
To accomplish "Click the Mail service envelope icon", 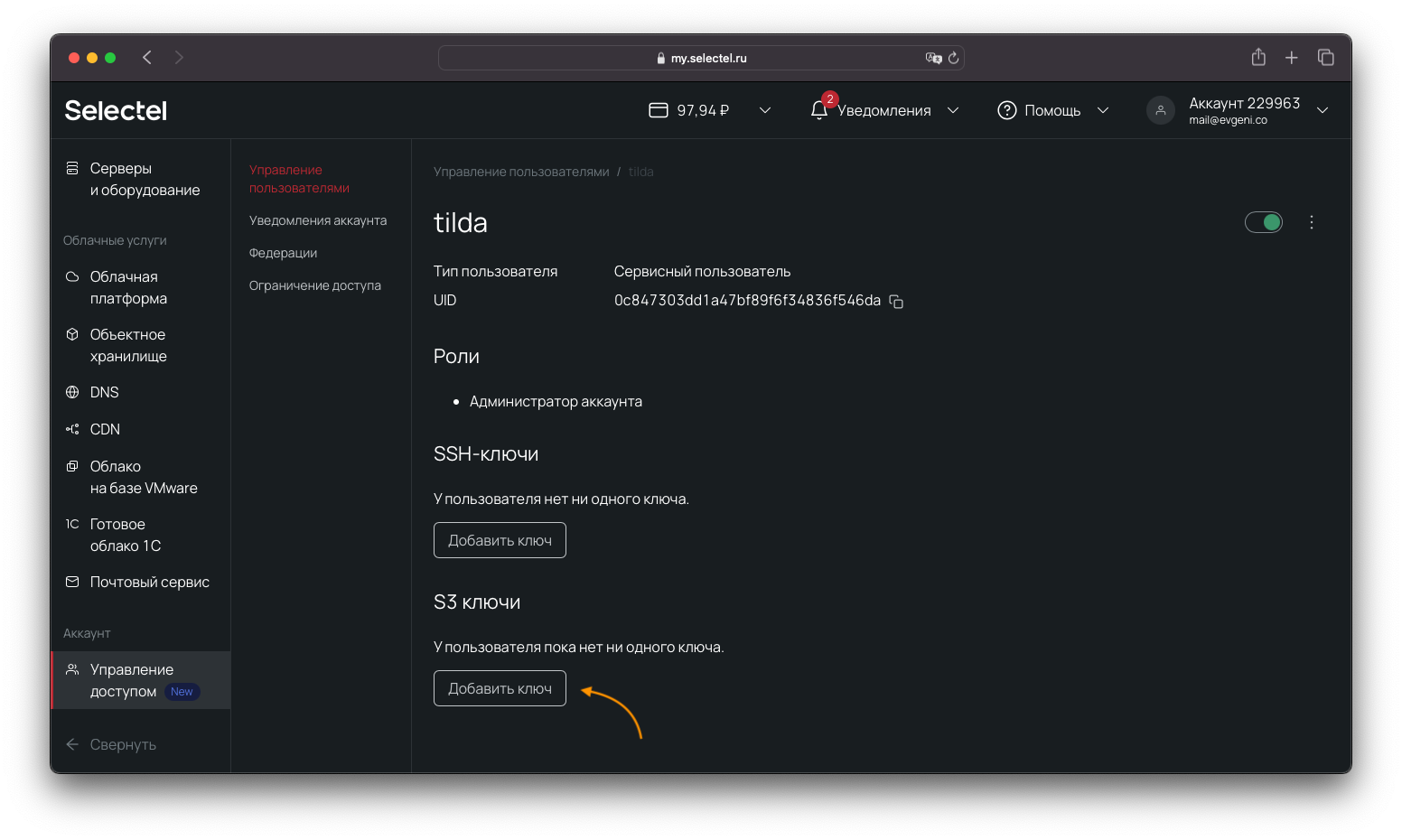I will tap(72, 582).
